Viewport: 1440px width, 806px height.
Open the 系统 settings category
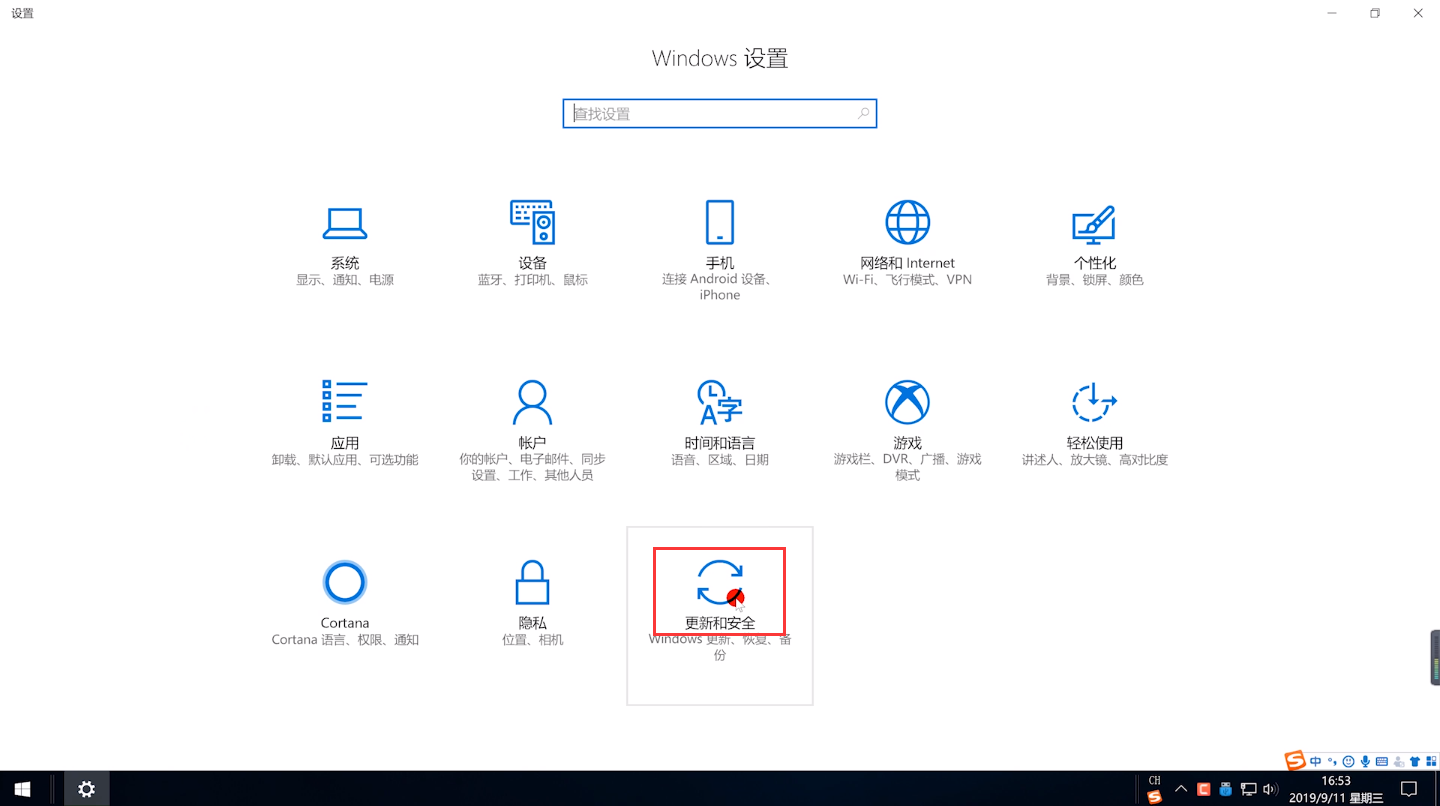(x=345, y=245)
